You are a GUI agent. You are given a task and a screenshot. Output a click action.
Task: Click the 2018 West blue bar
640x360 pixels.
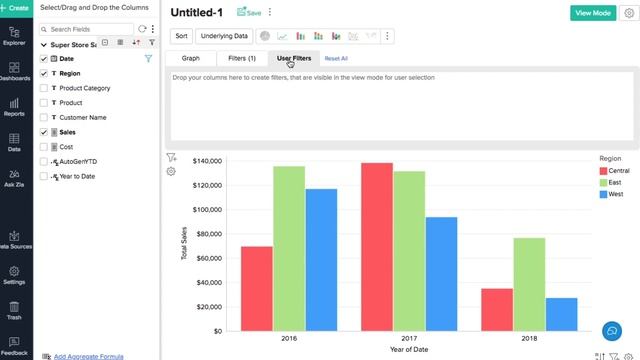(x=562, y=314)
